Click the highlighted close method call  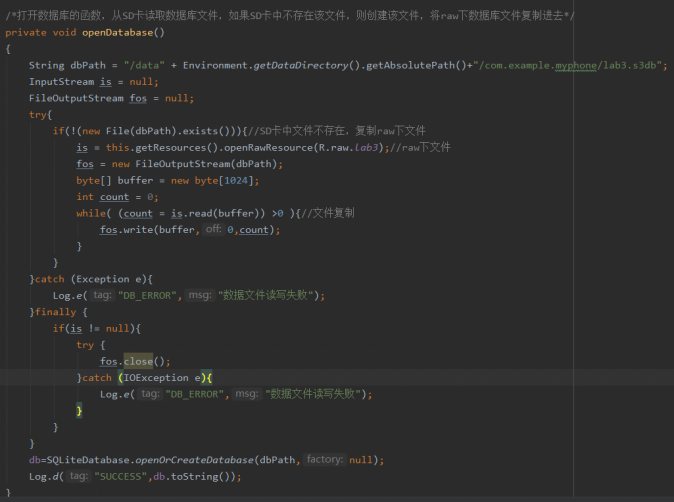click(138, 361)
